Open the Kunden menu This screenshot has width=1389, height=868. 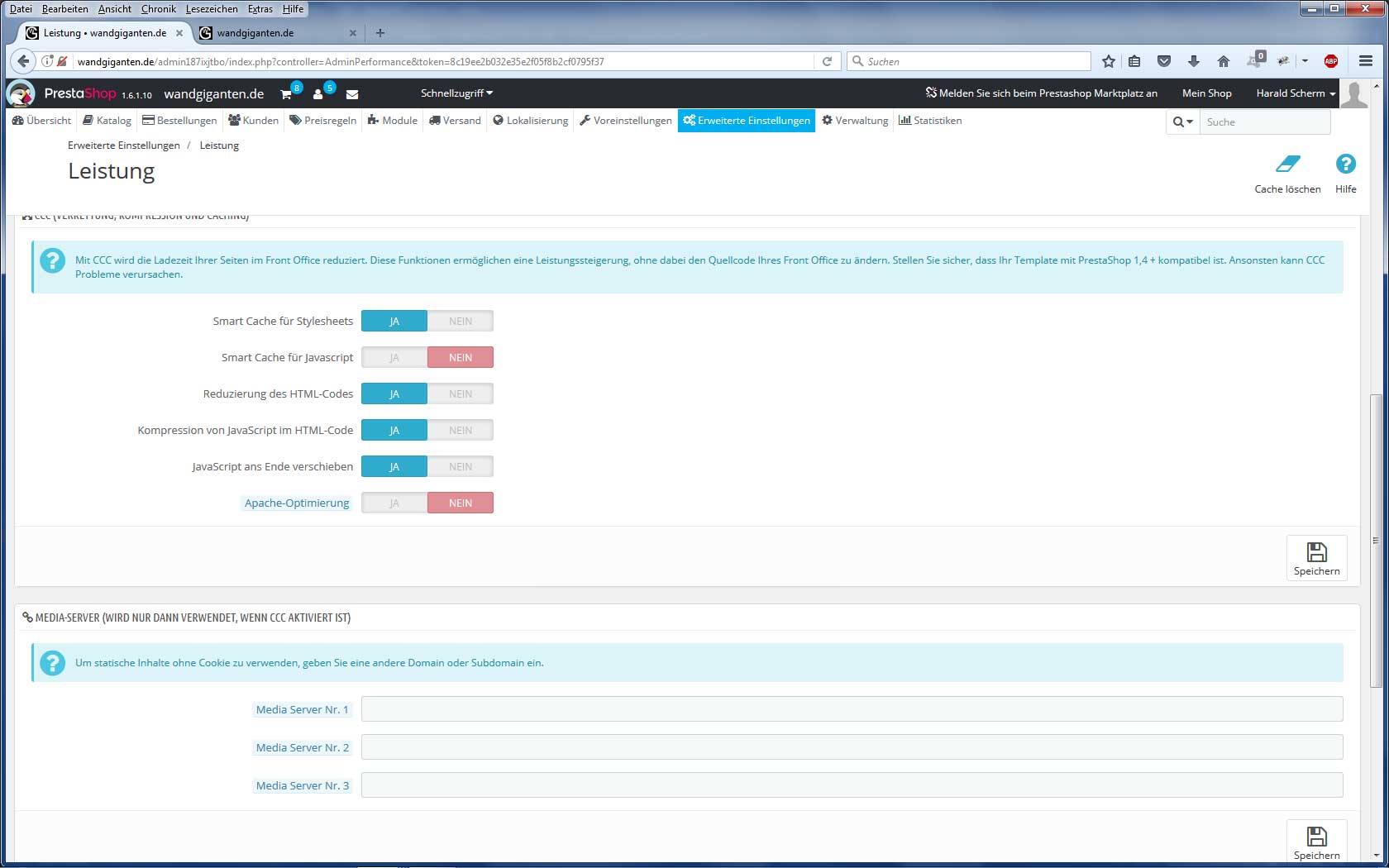coord(254,121)
